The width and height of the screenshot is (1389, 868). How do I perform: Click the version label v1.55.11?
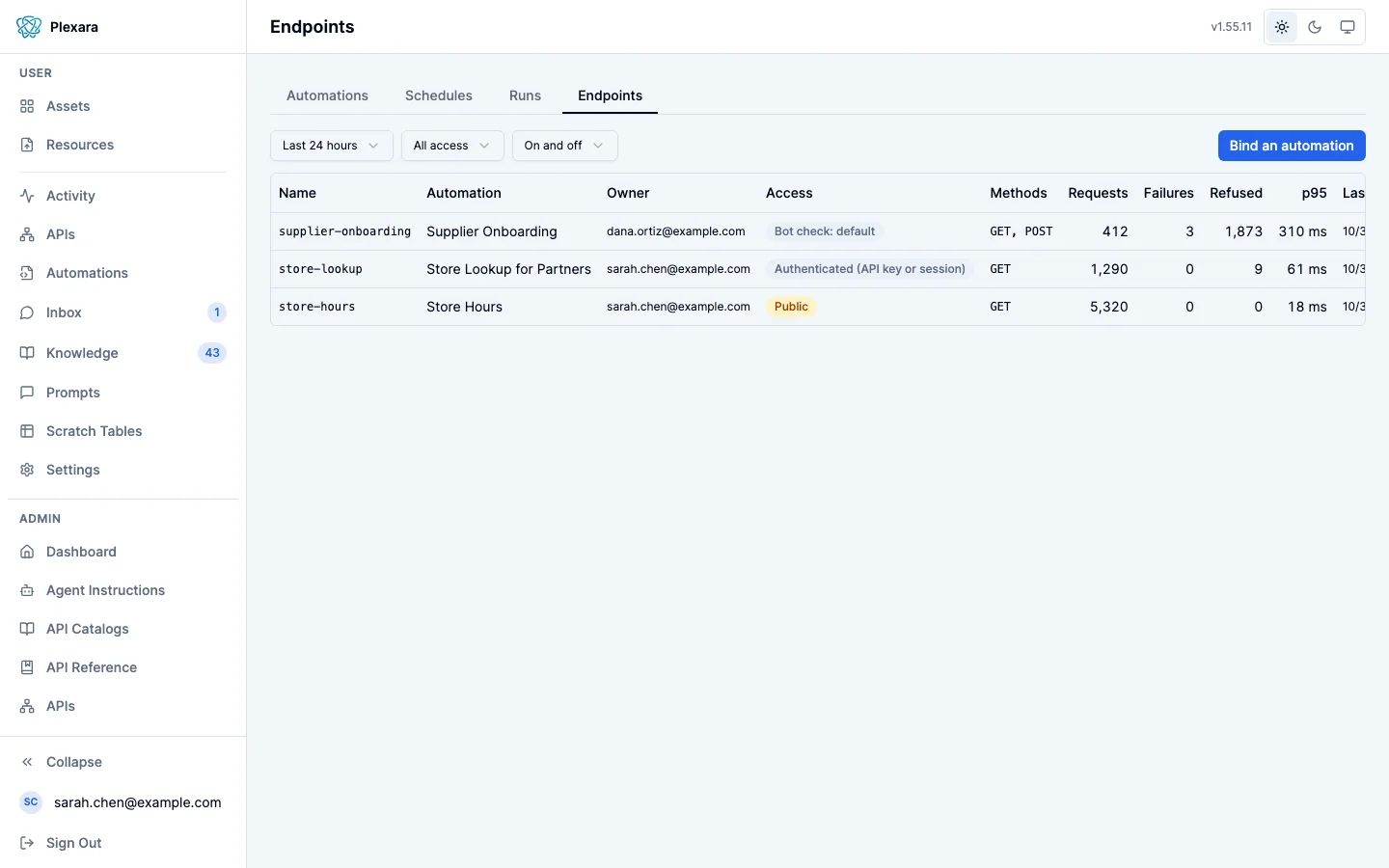[x=1232, y=27]
